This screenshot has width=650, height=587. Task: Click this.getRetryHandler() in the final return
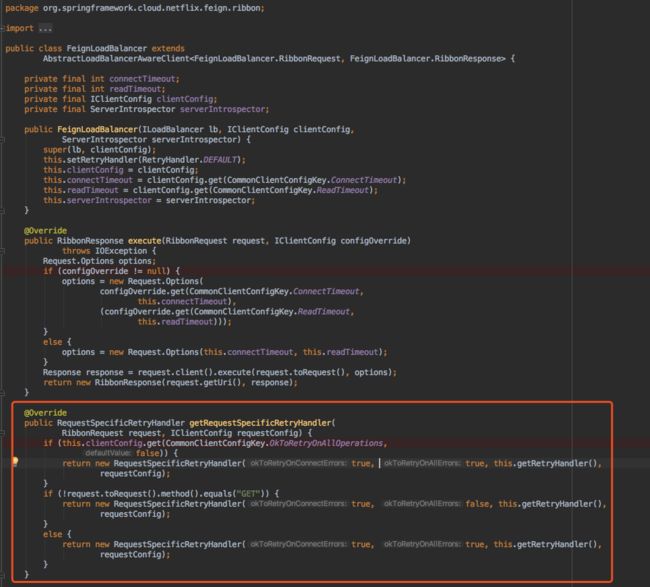click(x=546, y=544)
